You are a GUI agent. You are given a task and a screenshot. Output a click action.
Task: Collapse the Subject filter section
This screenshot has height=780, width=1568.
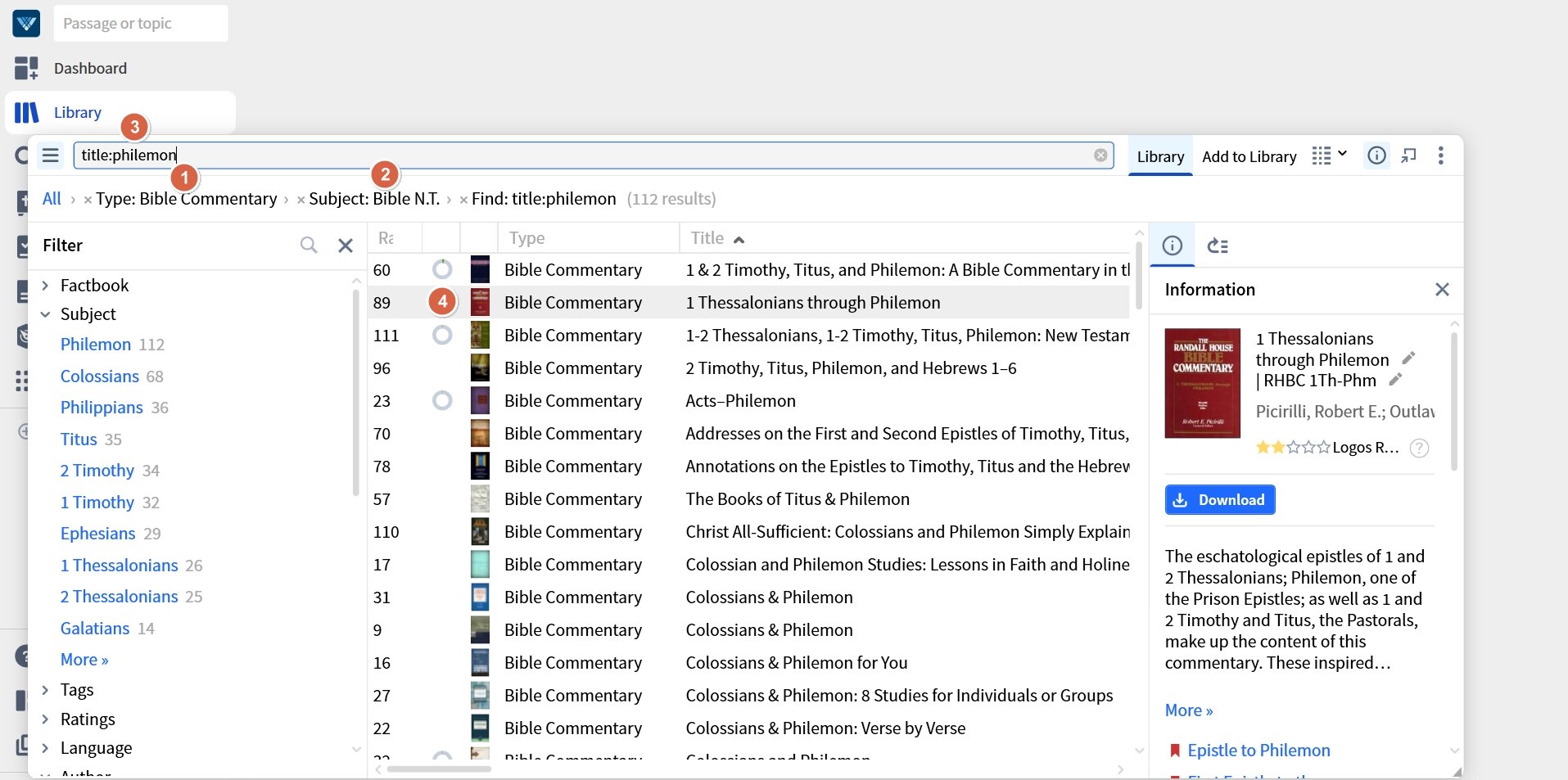click(46, 314)
